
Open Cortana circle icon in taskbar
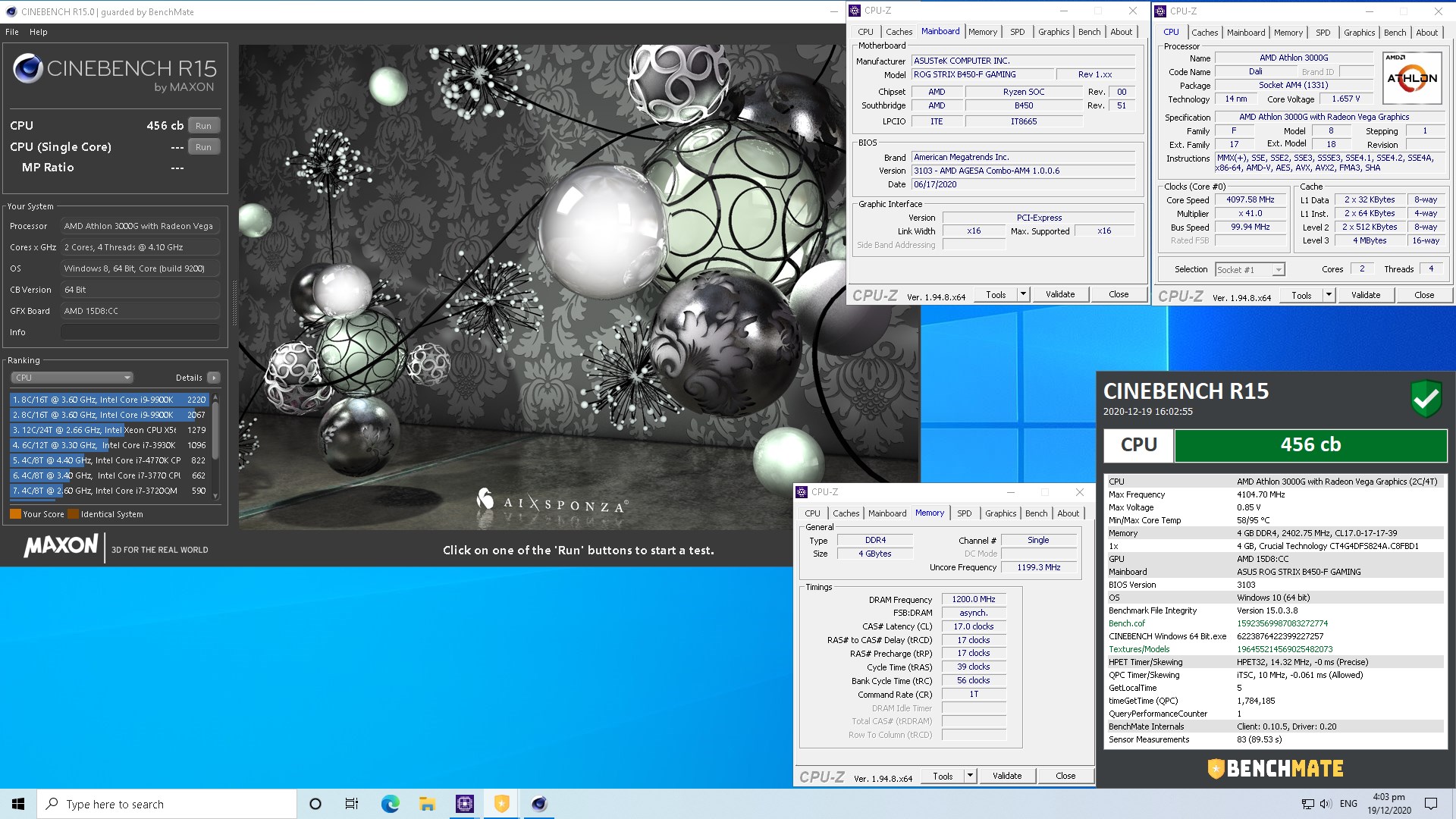pos(315,804)
